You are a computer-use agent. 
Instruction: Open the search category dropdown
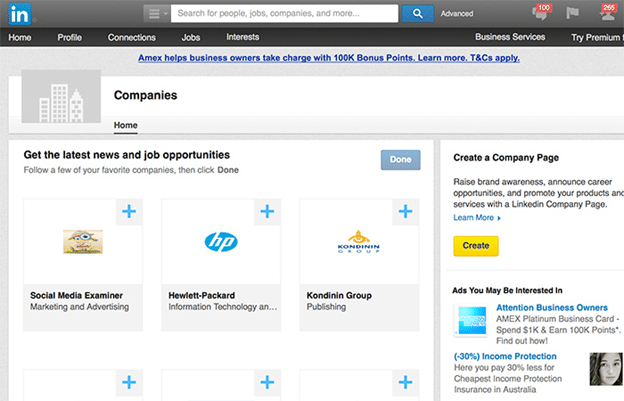[x=157, y=14]
